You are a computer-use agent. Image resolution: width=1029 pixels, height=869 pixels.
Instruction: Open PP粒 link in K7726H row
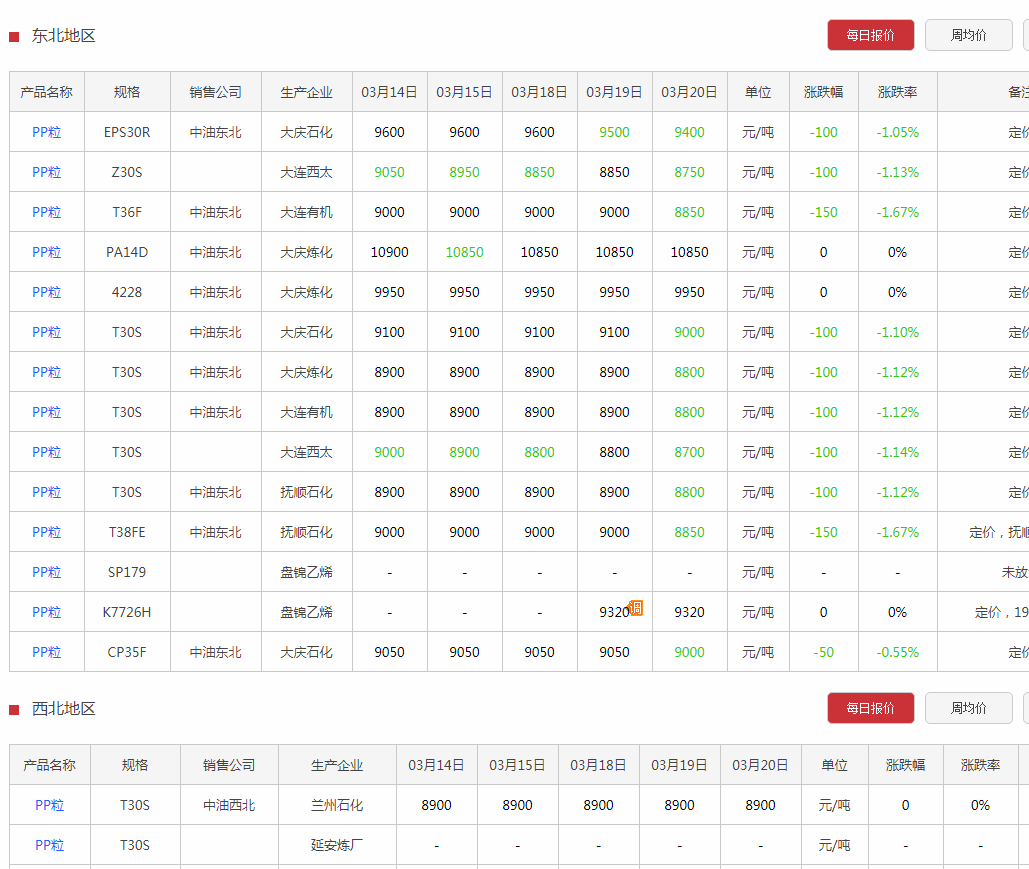(47, 612)
